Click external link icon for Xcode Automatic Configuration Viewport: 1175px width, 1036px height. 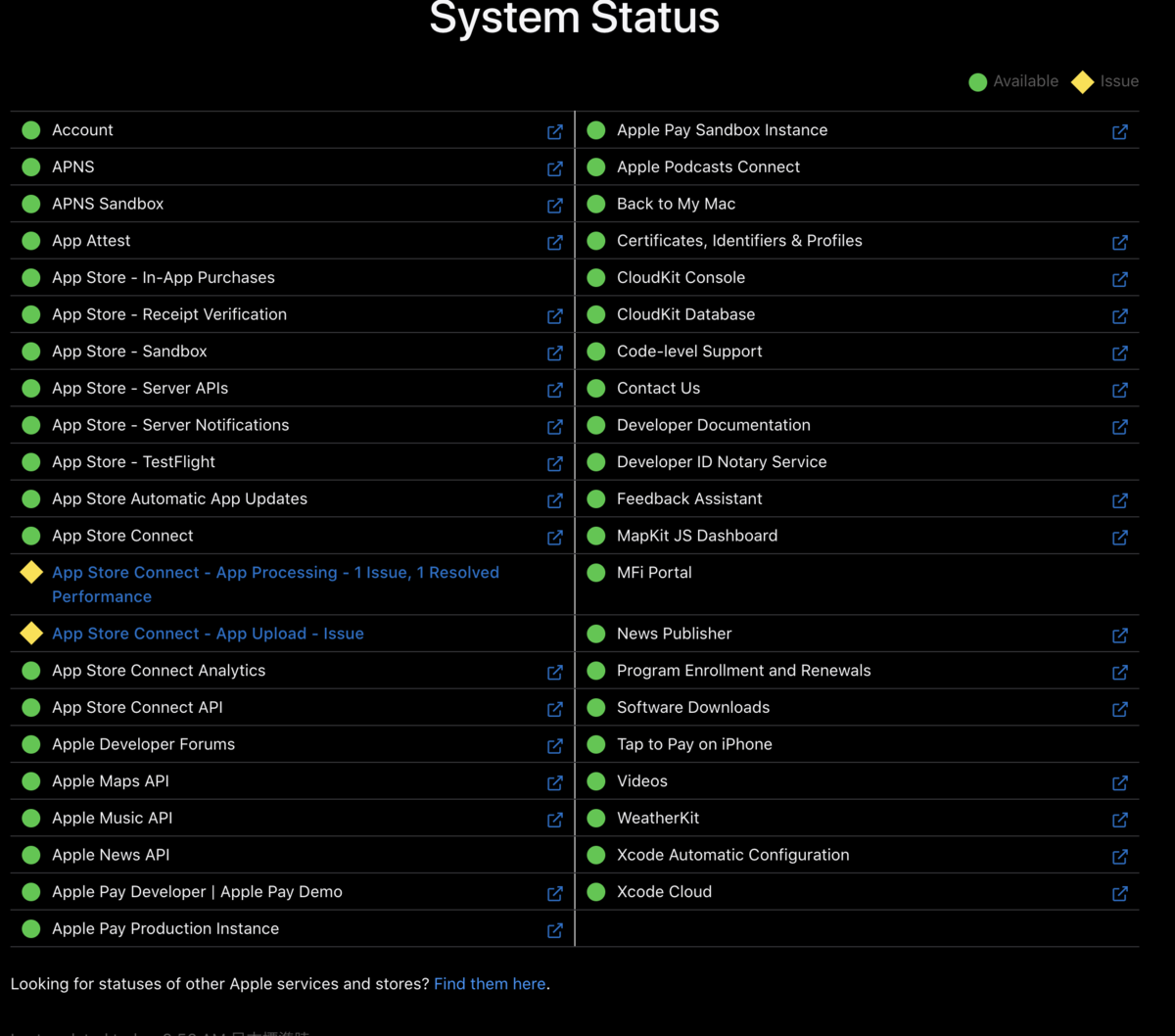1120,856
